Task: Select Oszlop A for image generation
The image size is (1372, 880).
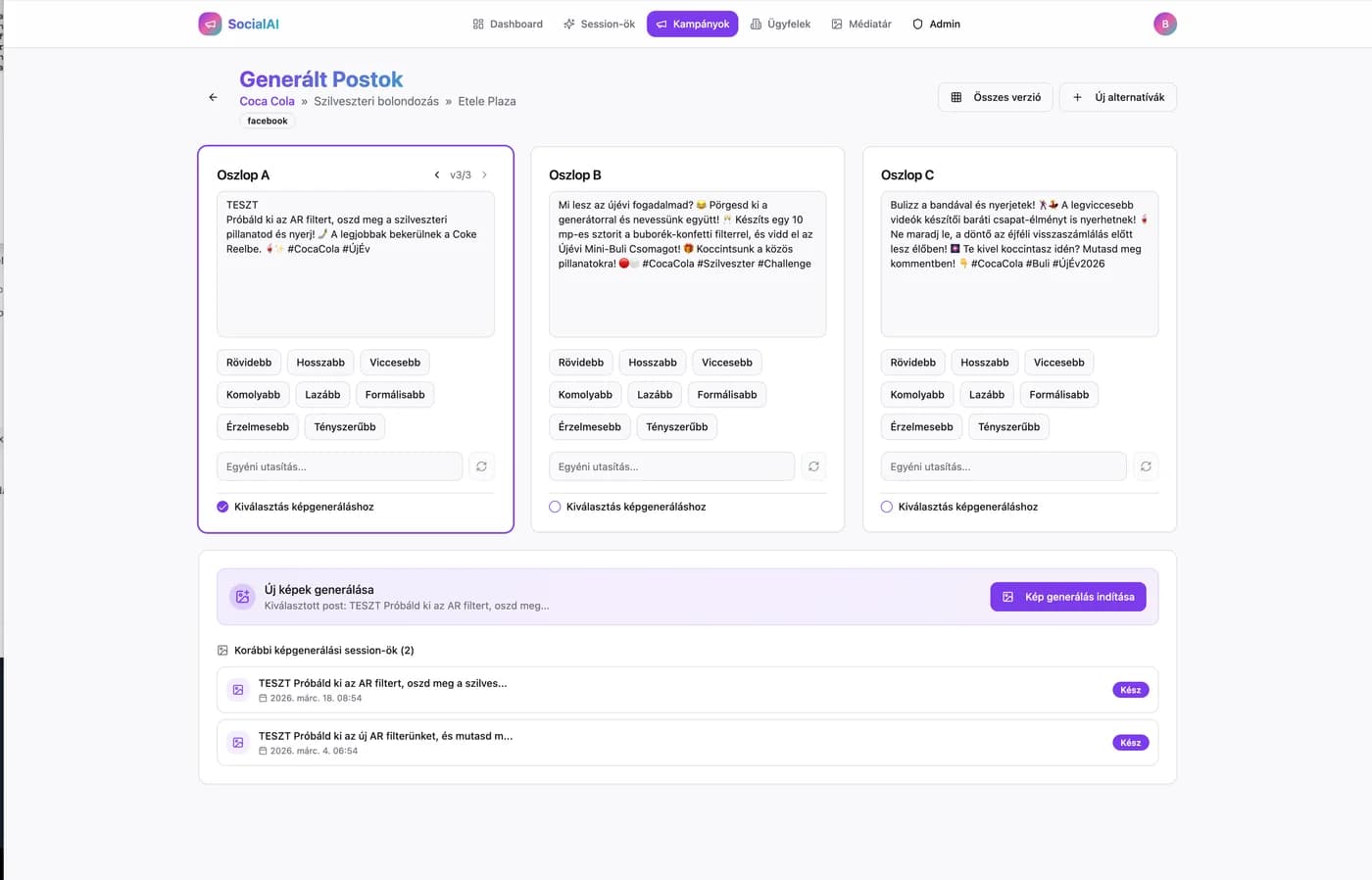Action: (x=222, y=507)
